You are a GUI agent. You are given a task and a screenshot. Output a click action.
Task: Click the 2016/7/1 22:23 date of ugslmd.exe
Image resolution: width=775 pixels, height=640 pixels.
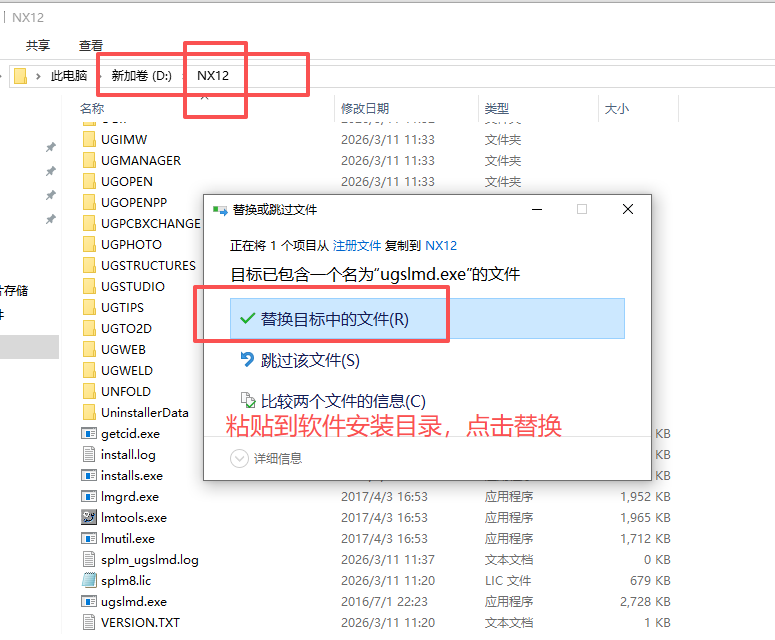(384, 601)
